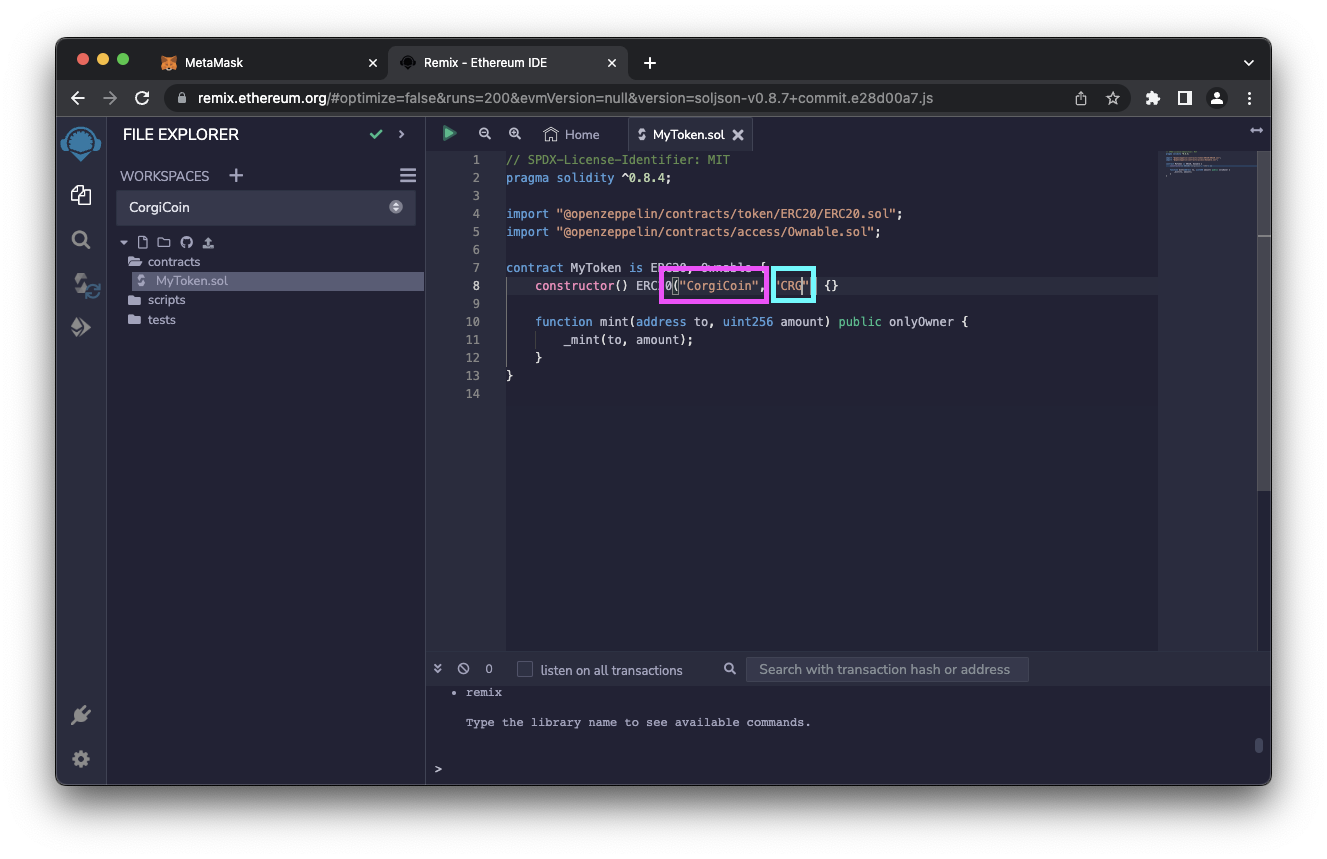Image resolution: width=1327 pixels, height=859 pixels.
Task: Click the Remix logo icon in sidebar
Action: tap(81, 143)
